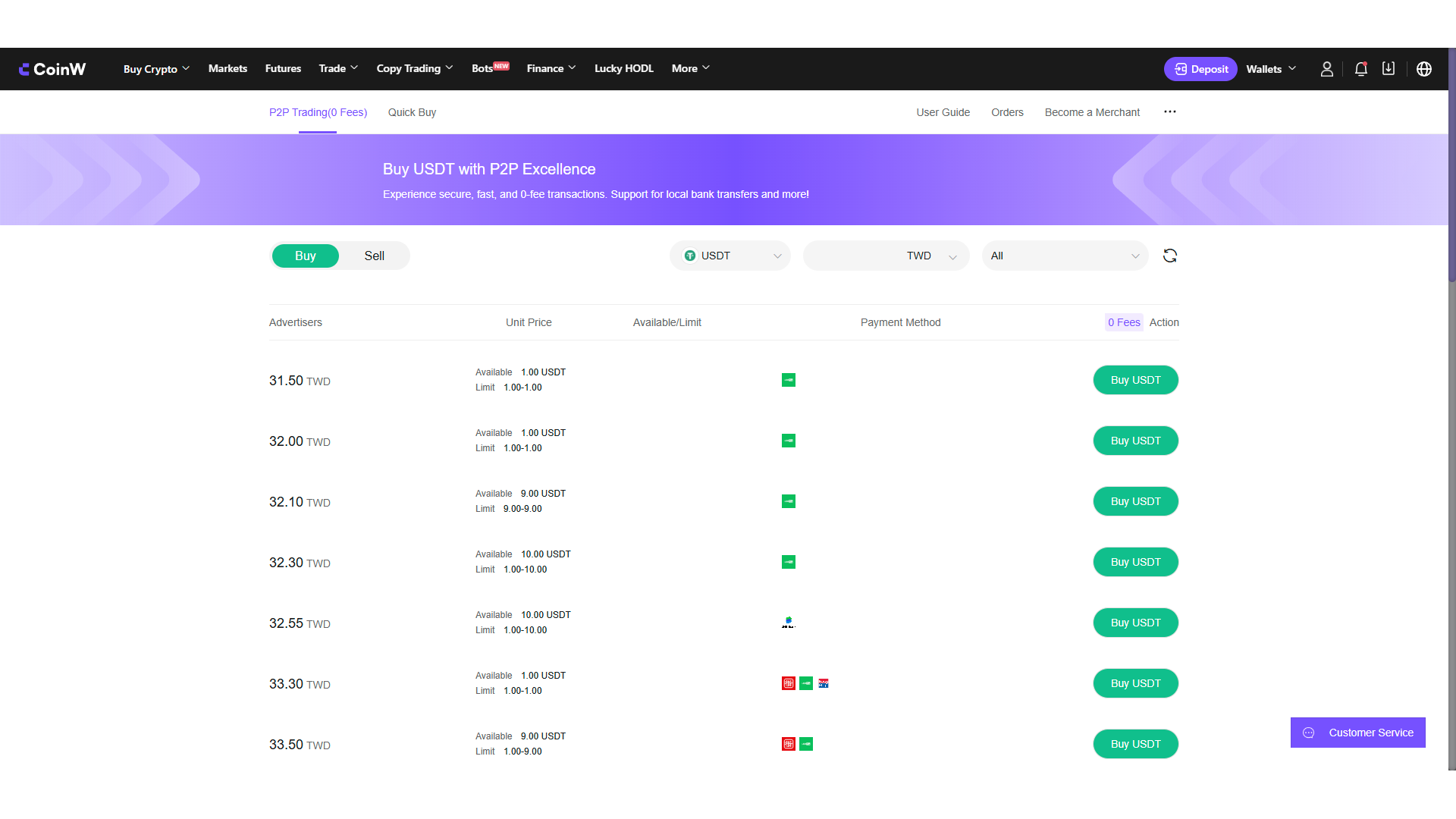
Task: Click payment icon in 32.55 TWD row
Action: pyautogui.click(x=789, y=623)
